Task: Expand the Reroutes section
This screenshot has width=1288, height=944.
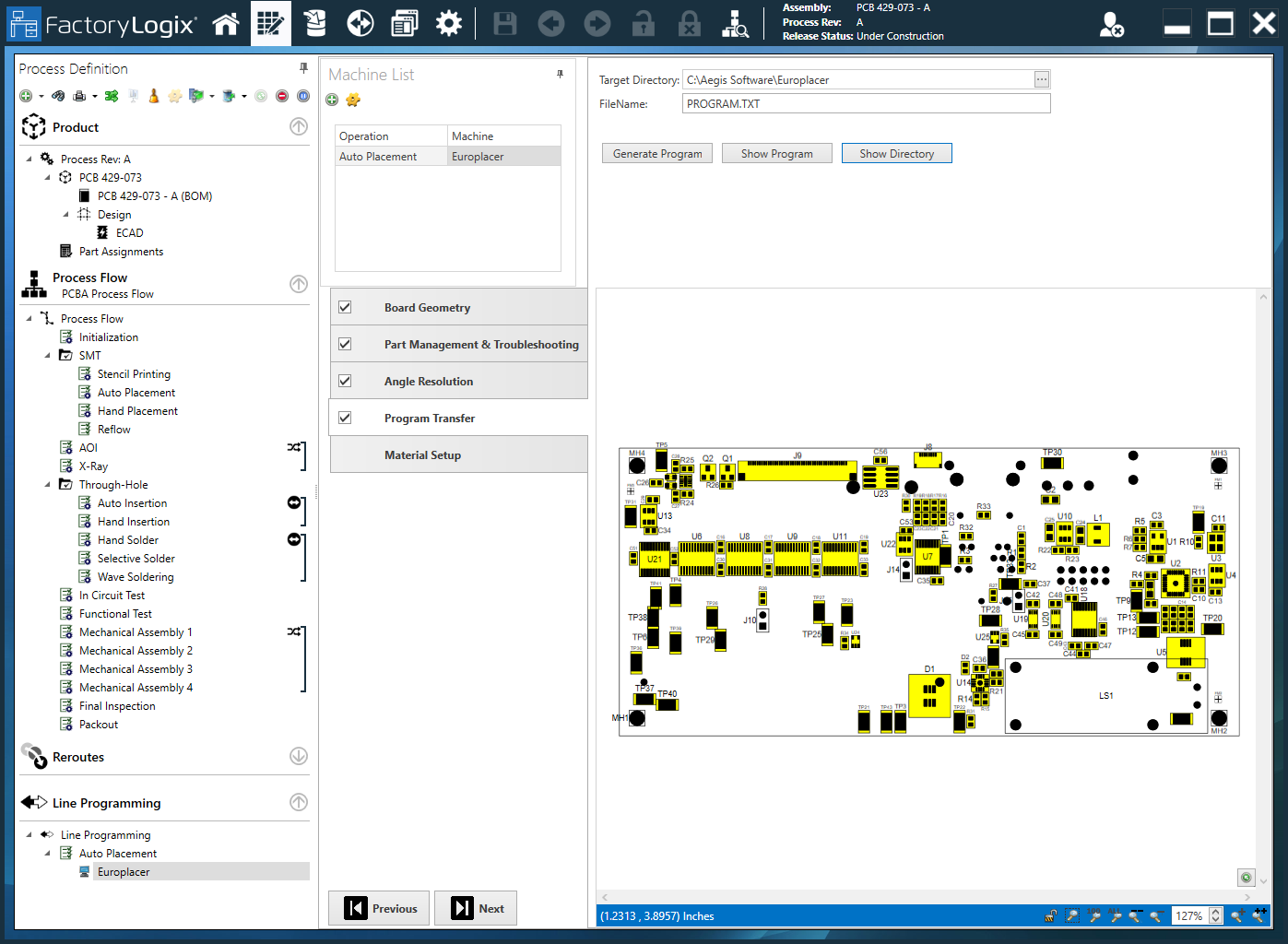Action: [x=298, y=756]
